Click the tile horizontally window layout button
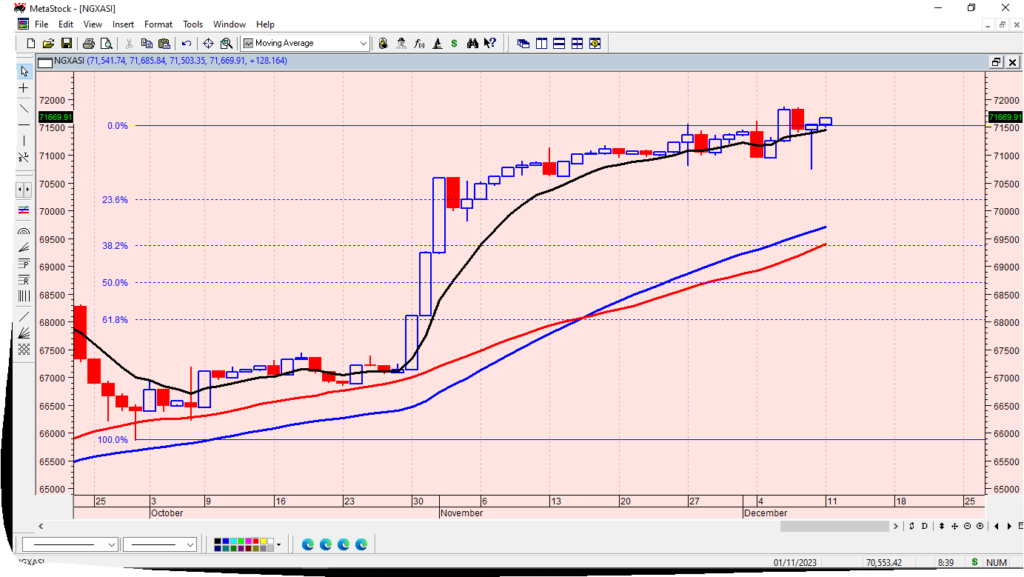 pyautogui.click(x=559, y=43)
